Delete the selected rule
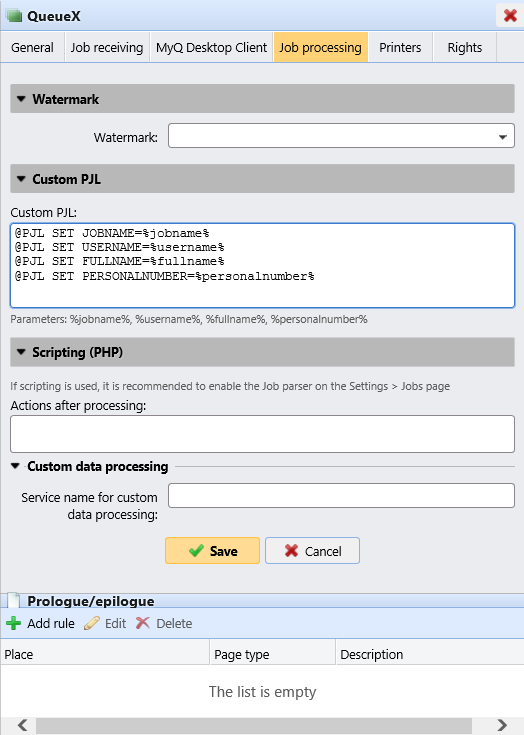Screen dimensions: 524x735 tap(164, 623)
